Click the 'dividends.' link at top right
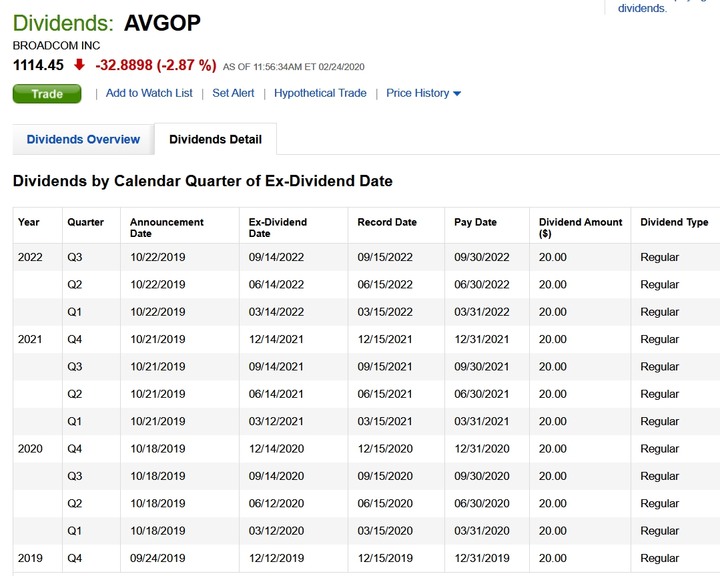This screenshot has width=720, height=576. point(642,8)
